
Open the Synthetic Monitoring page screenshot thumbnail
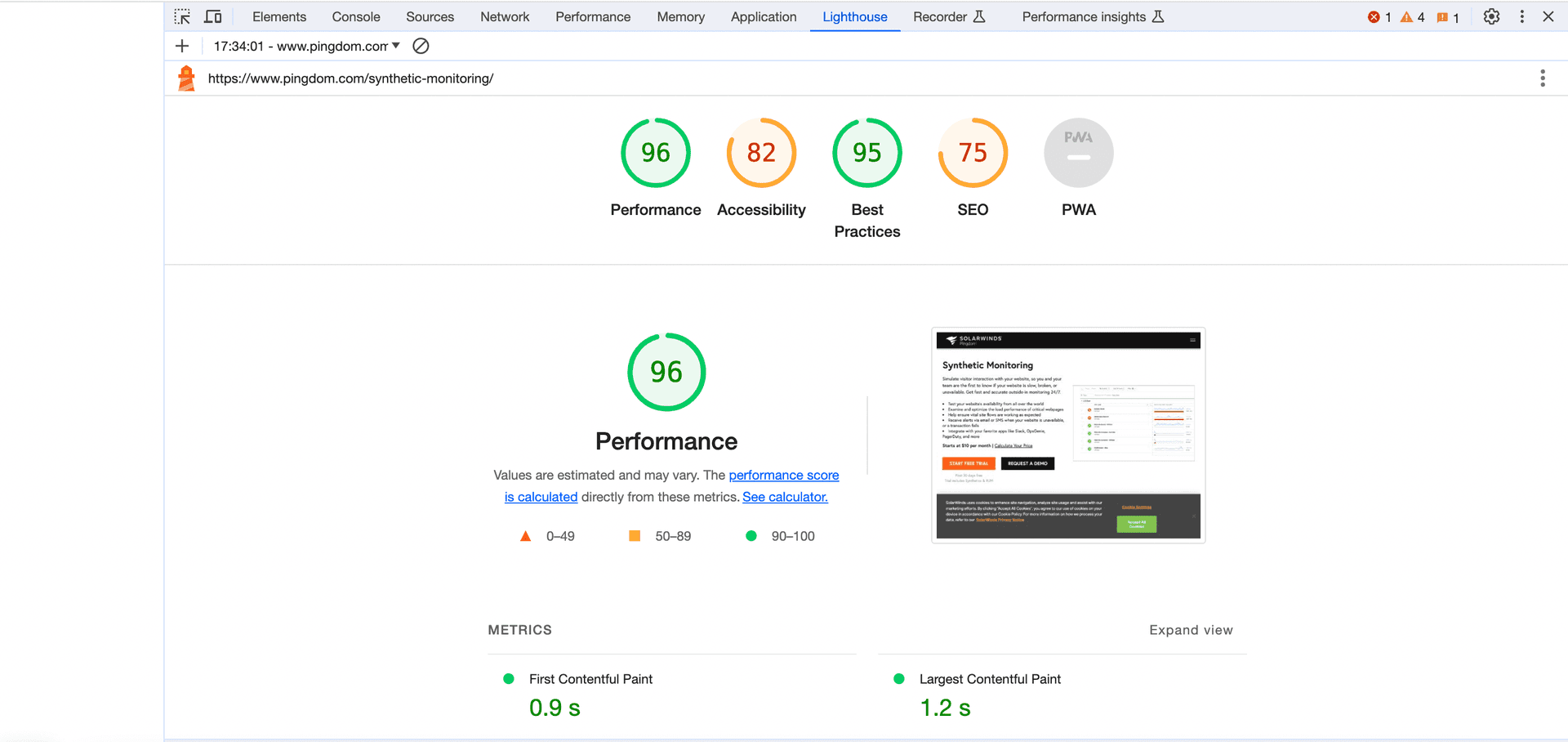point(1068,435)
